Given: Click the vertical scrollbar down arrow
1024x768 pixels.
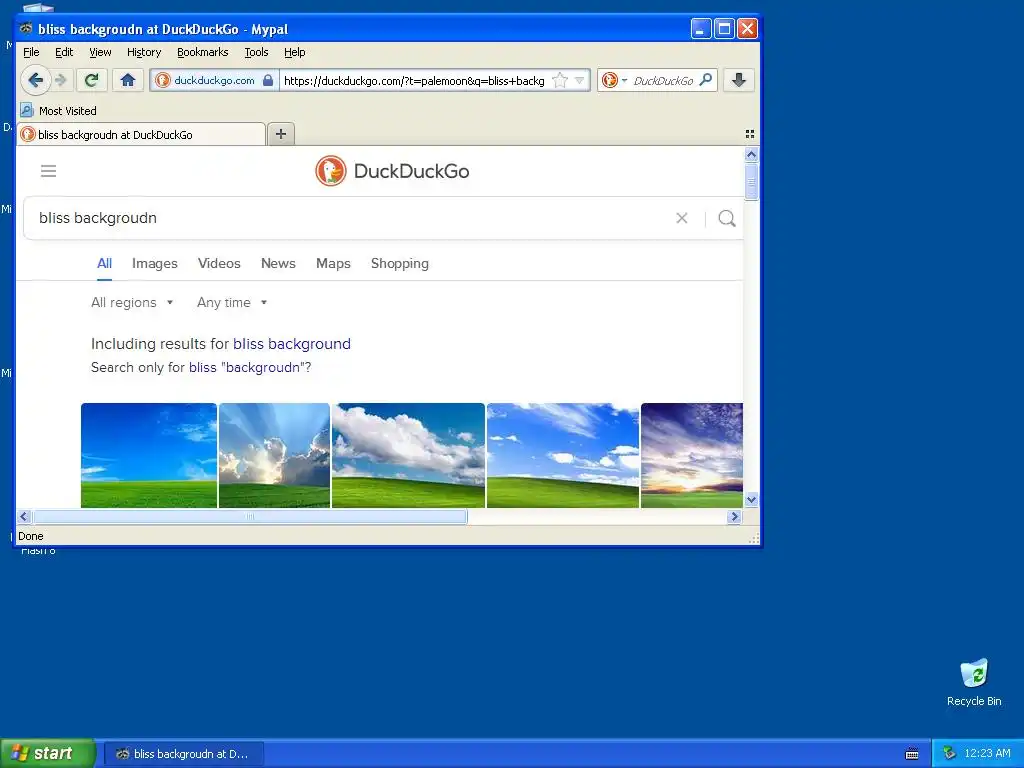Looking at the screenshot, I should (751, 500).
